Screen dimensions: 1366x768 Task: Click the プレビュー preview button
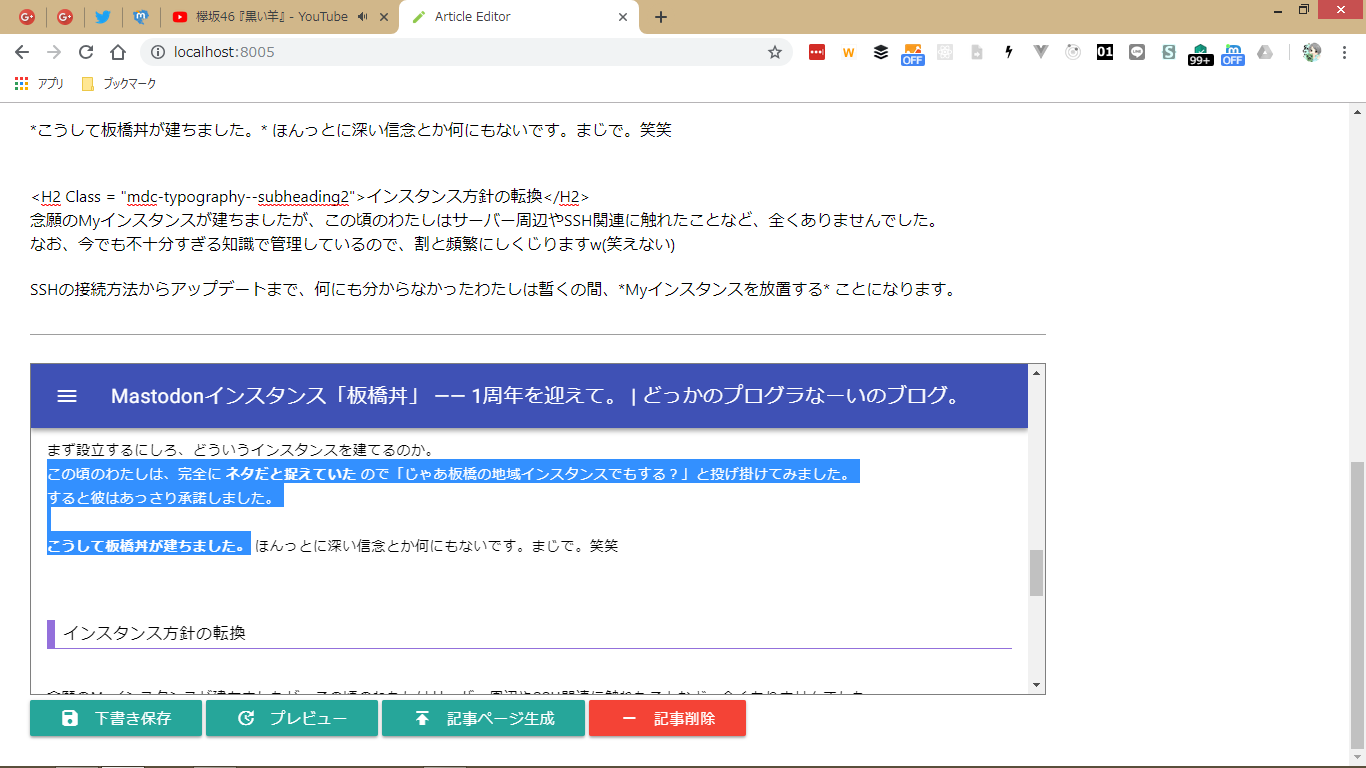[292, 718]
